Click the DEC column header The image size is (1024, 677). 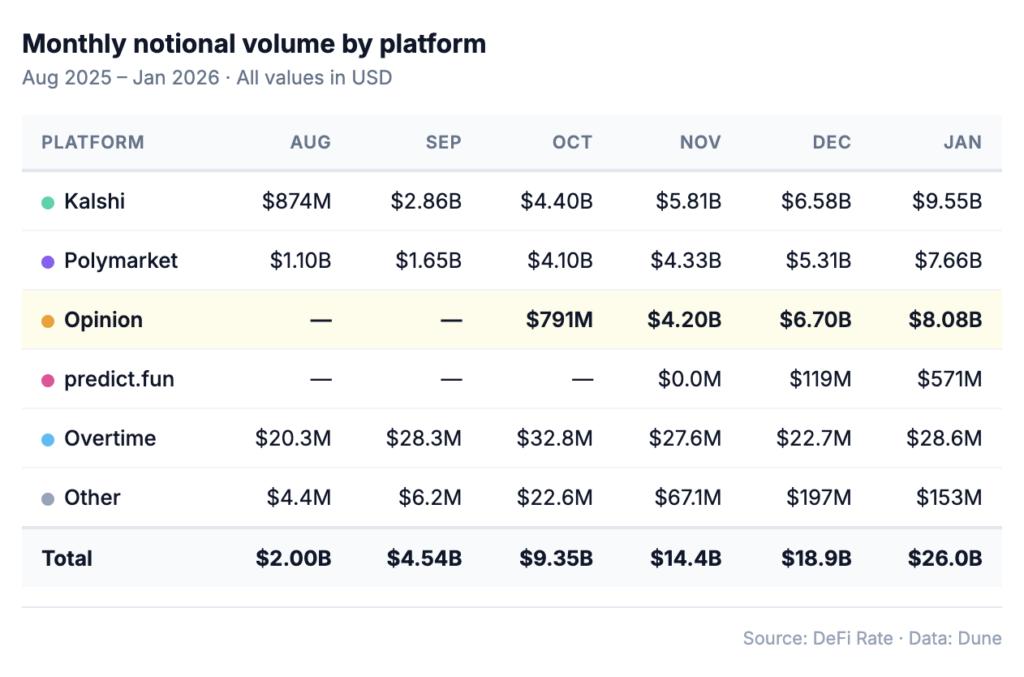point(831,142)
